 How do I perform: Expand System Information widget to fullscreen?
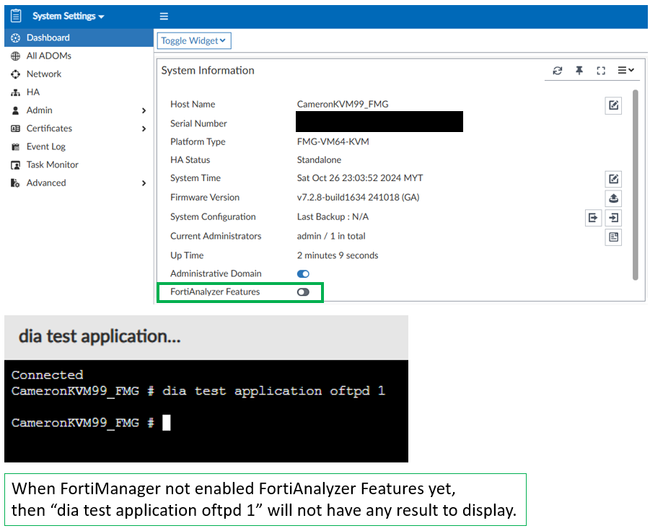tap(601, 71)
